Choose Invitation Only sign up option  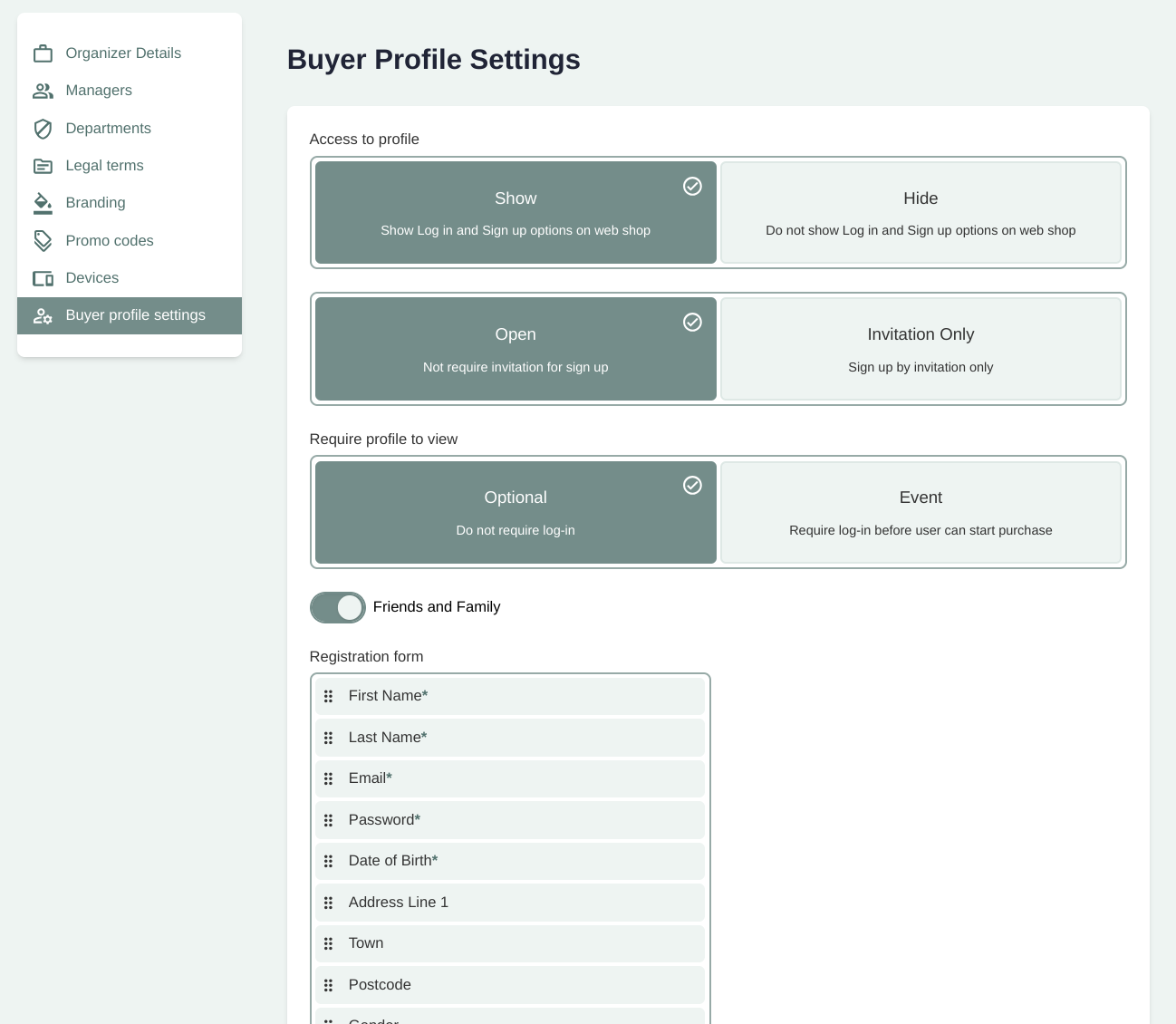[x=921, y=349]
